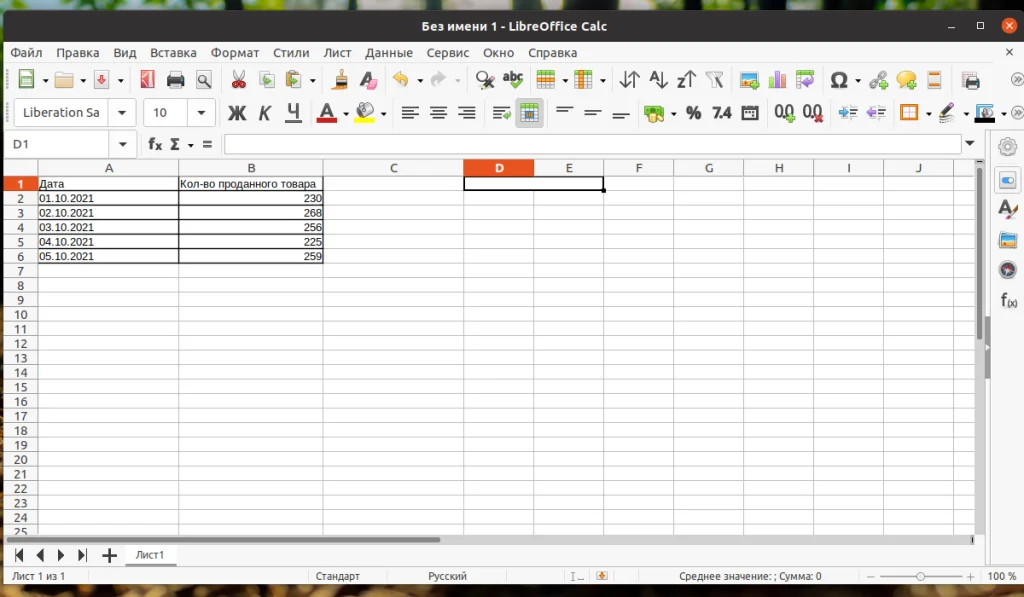This screenshot has width=1024, height=597.
Task: Switch to the Лист1 sheet tab
Action: 150,554
